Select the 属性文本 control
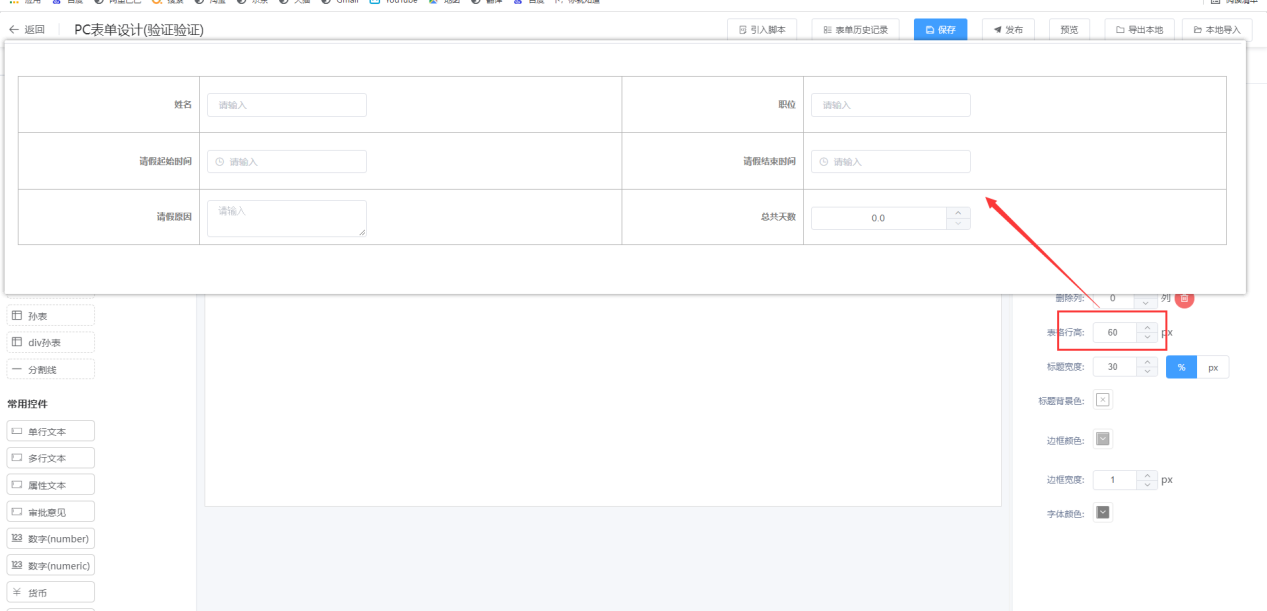This screenshot has width=1267, height=611. click(x=51, y=485)
